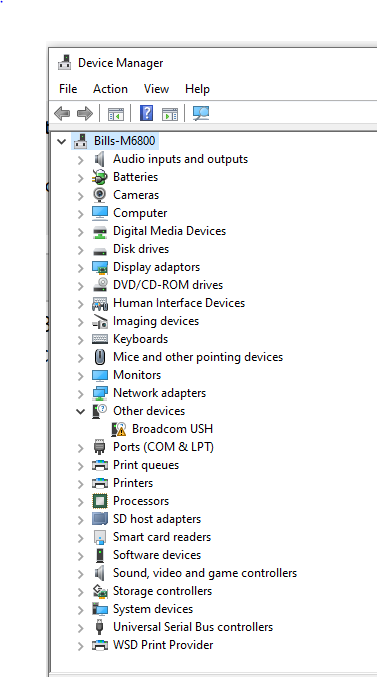
Task: Select the Bills-M6800 root label
Action: coord(124,141)
